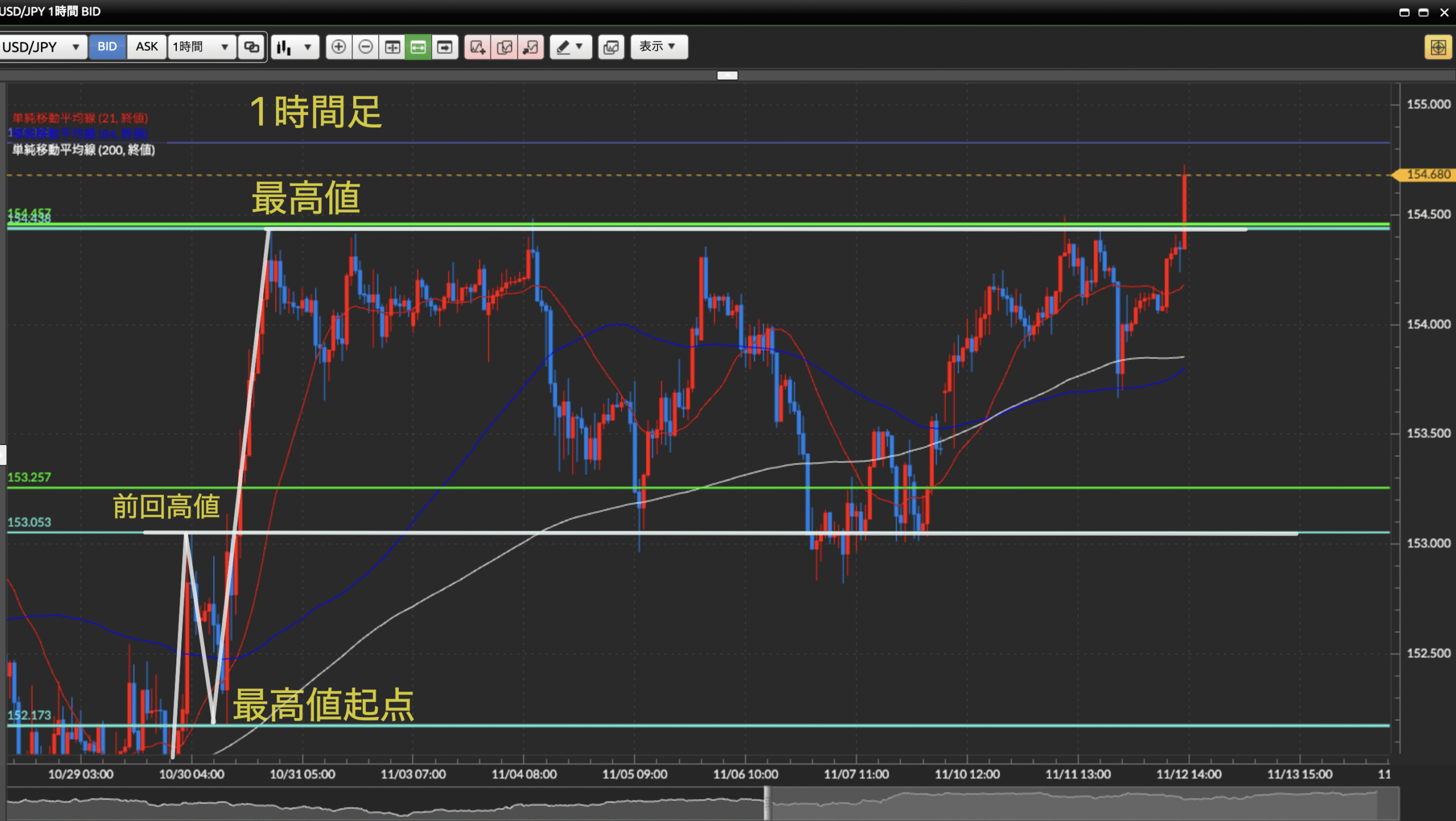The height and width of the screenshot is (821, 1456).
Task: Click the scroll-to-latest arrow icon
Action: click(x=445, y=47)
